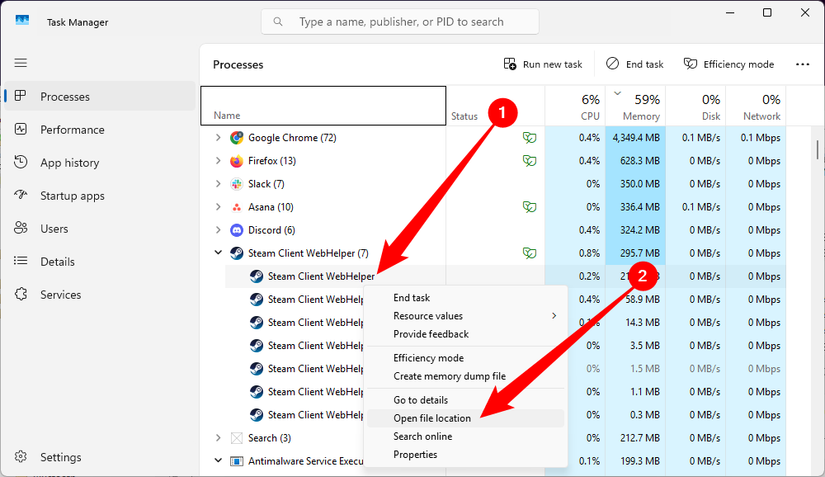This screenshot has height=477, width=825.
Task: Click the vertical scrollbar of process list
Action: 818,150
